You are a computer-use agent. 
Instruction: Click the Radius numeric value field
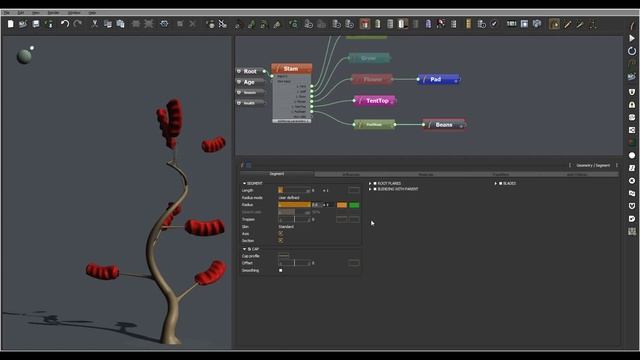point(317,205)
